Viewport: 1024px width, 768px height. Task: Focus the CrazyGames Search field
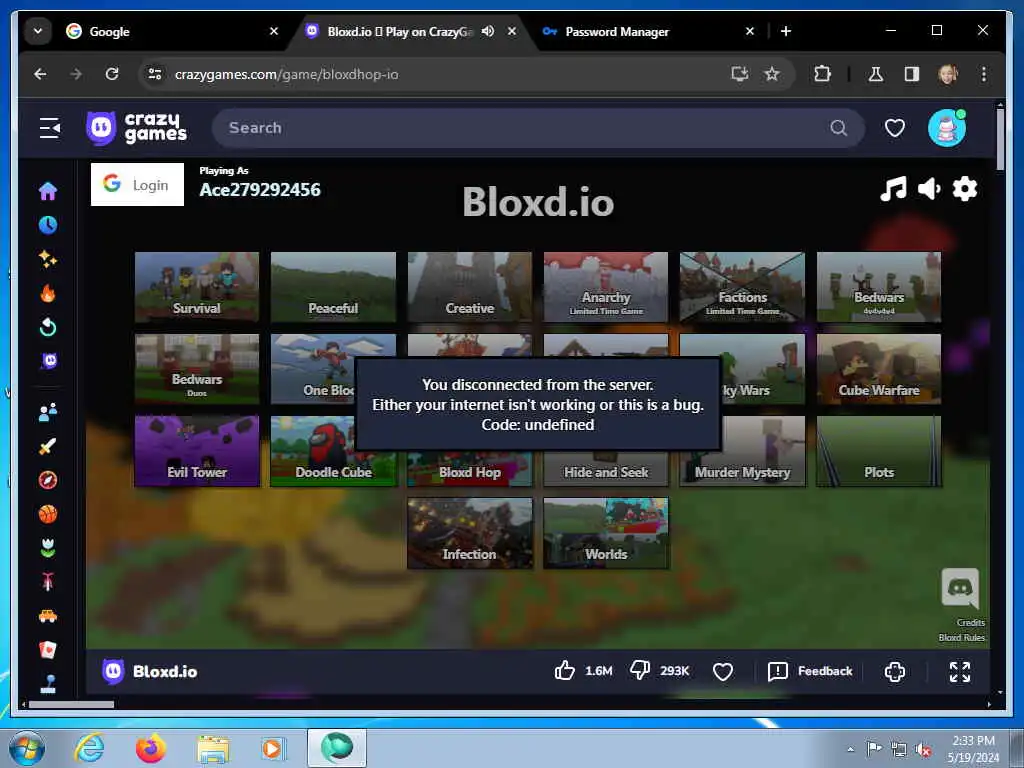click(538, 128)
